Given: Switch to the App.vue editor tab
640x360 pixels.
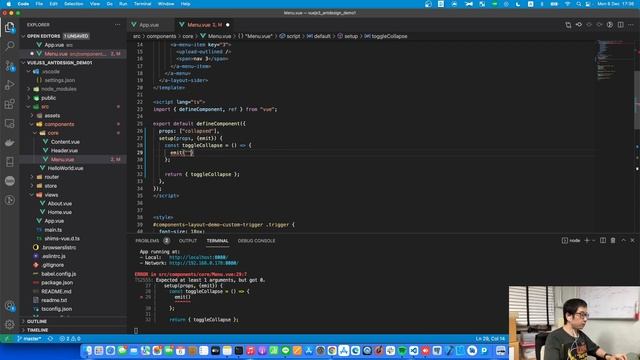Looking at the screenshot, I should point(150,25).
